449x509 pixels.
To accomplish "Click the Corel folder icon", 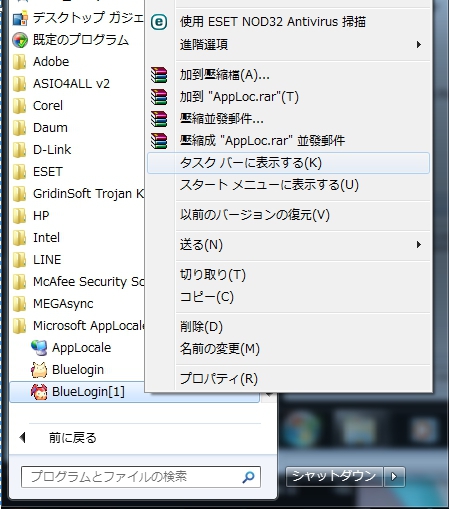I will [x=19, y=106].
